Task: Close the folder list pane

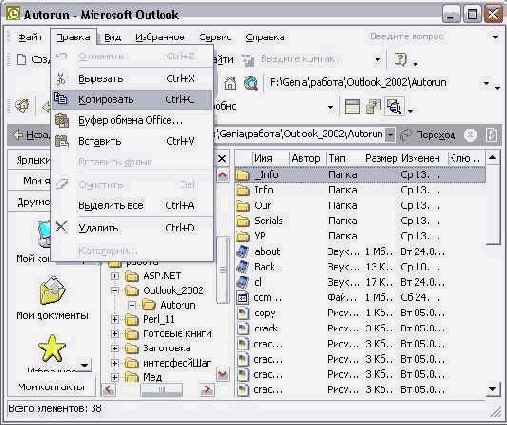Action: pyautogui.click(x=222, y=159)
